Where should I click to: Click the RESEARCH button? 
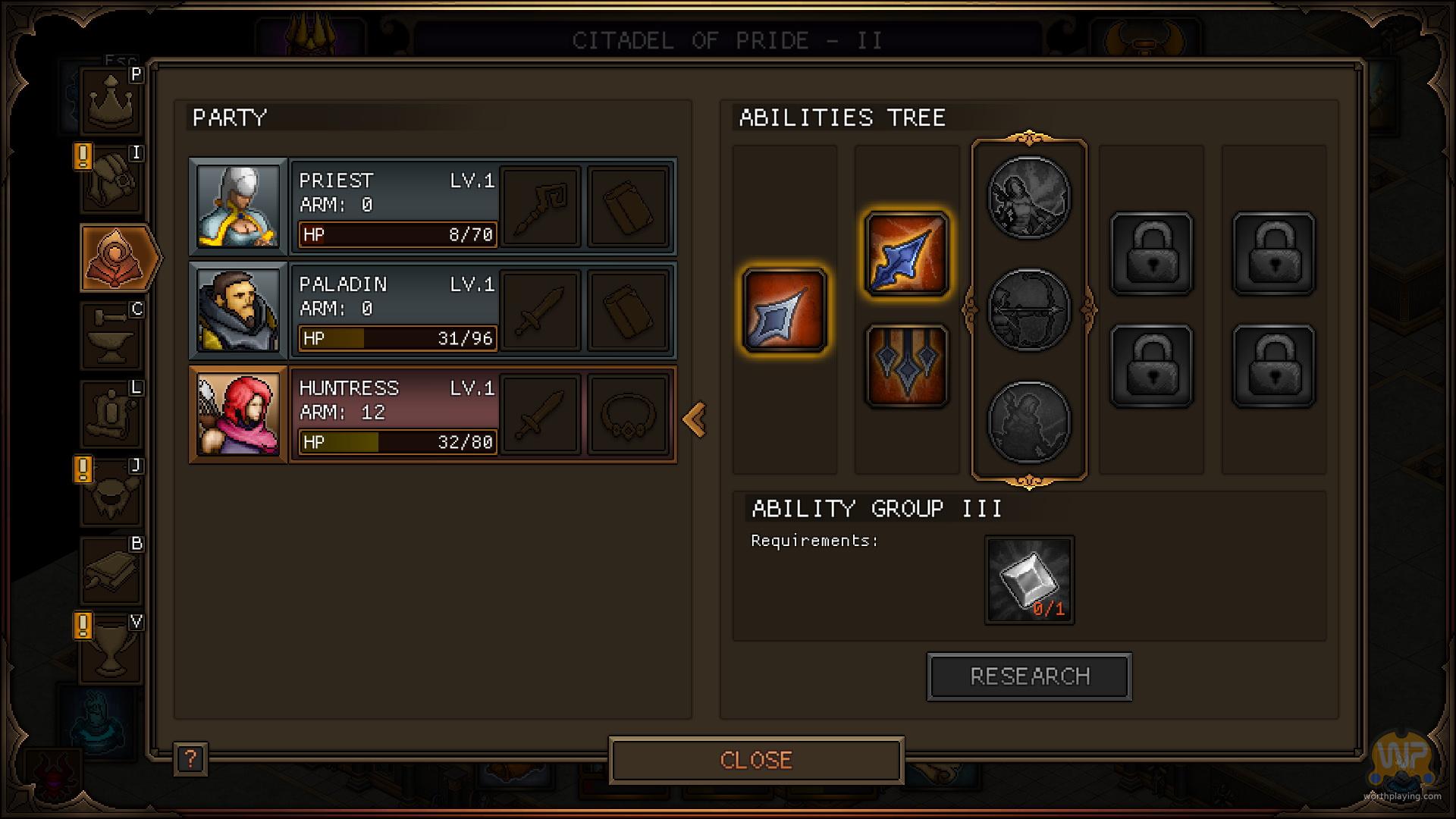click(1029, 676)
